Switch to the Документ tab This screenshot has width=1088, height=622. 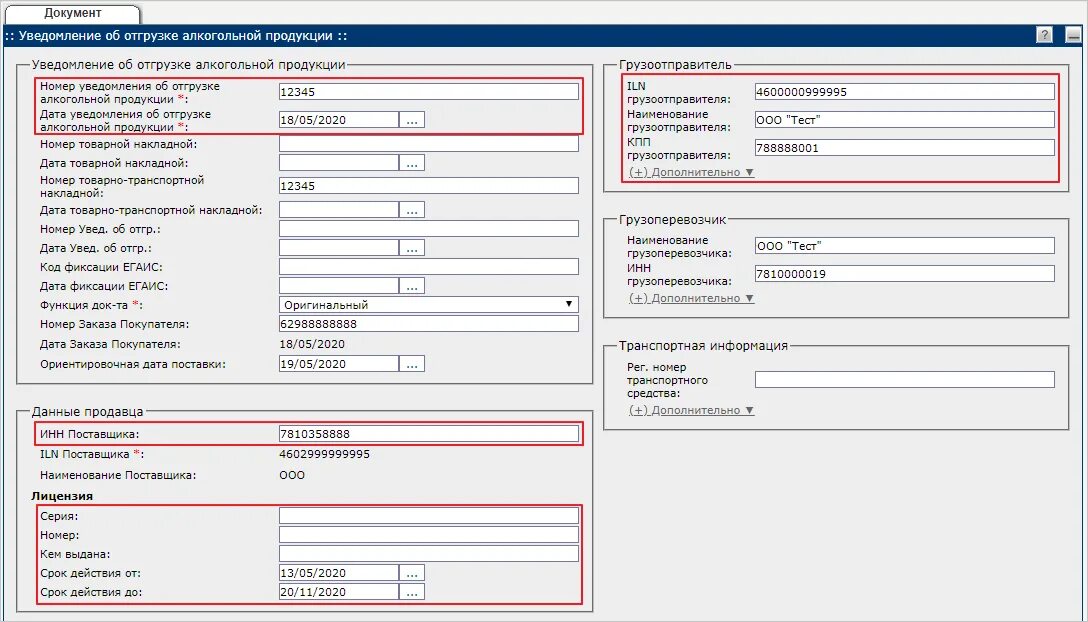pos(72,13)
